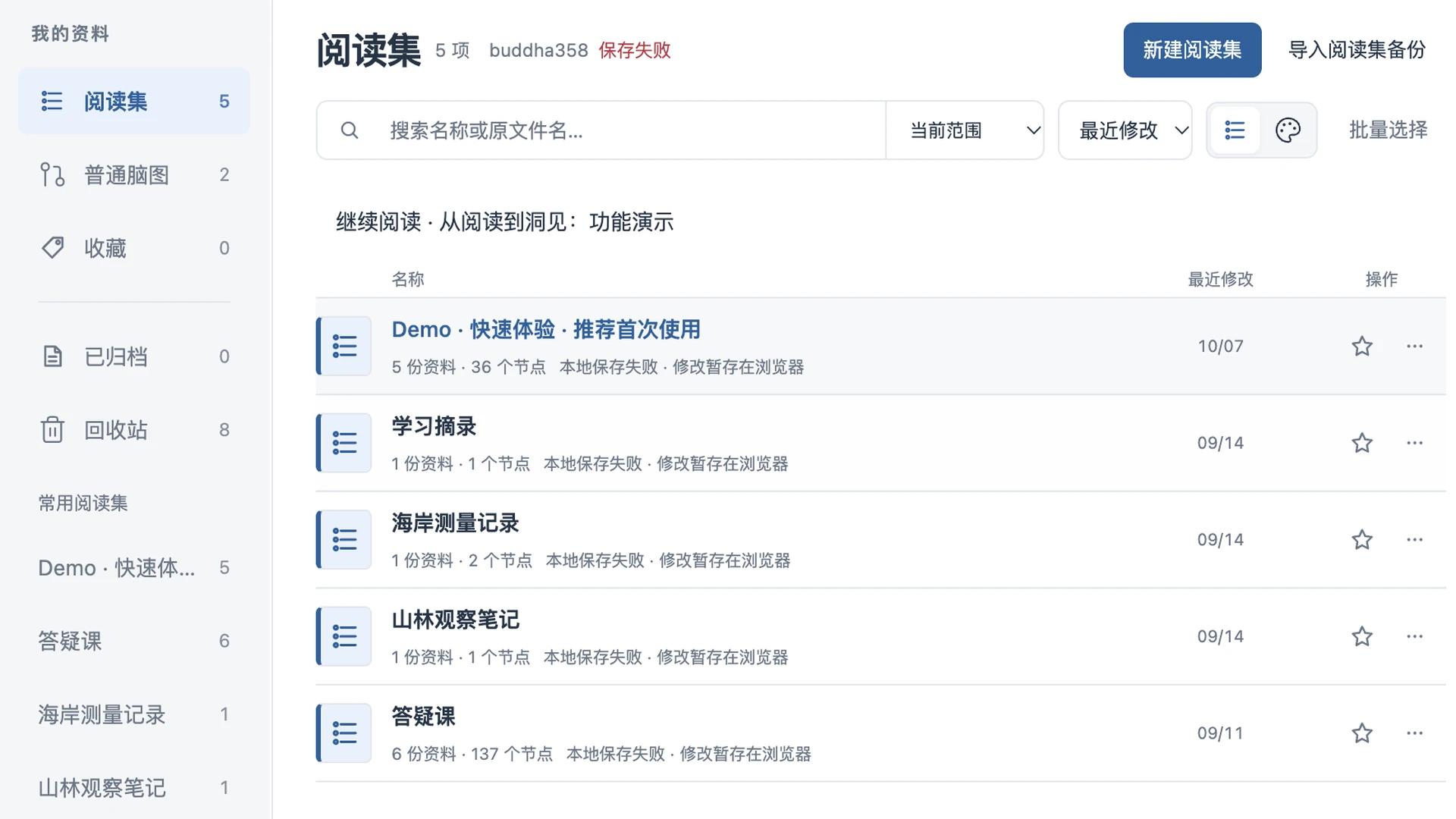This screenshot has height=819, width=1456.
Task: Toggle favorite star for 山林观察笔记
Action: click(x=1362, y=636)
